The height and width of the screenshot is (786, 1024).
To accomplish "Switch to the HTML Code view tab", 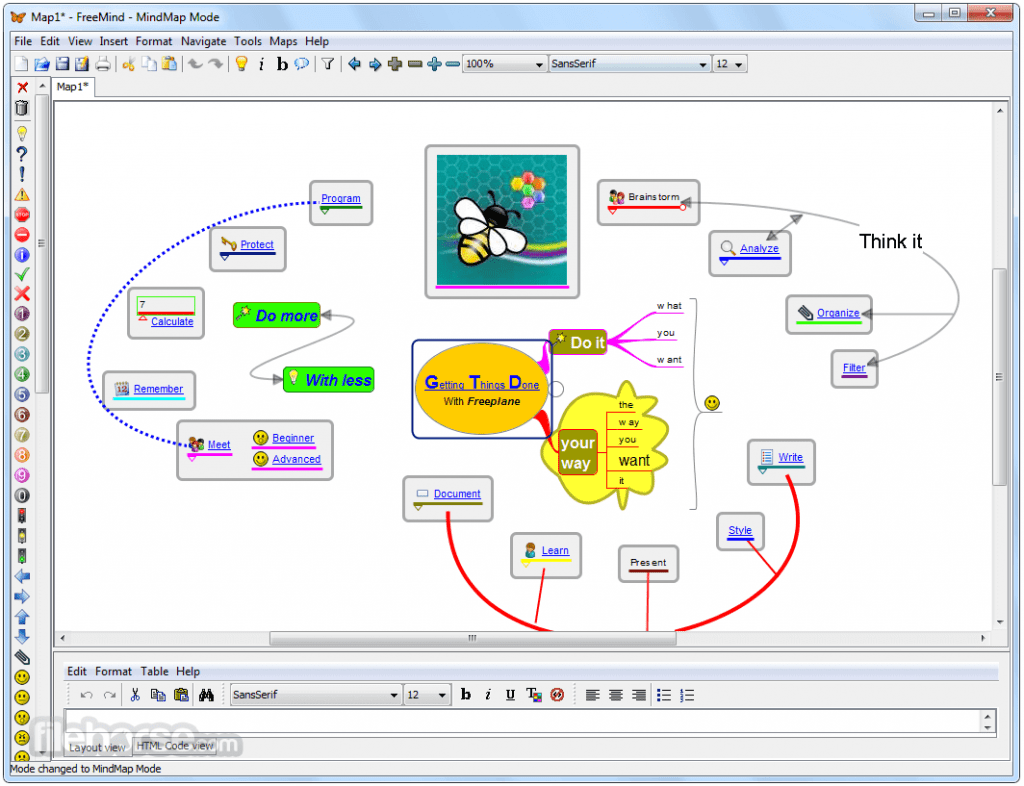I will (x=174, y=746).
